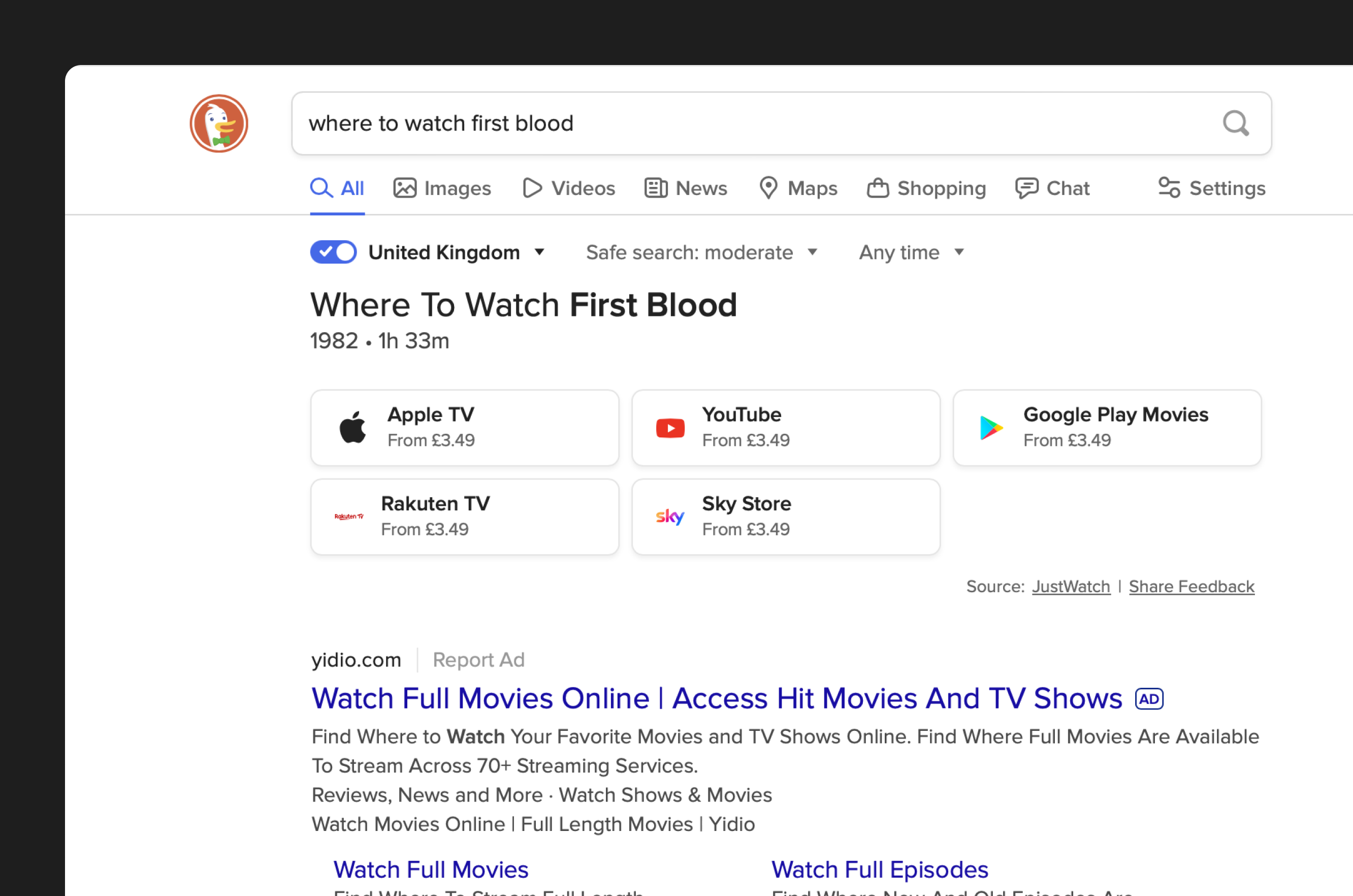Click the Sky logo icon
This screenshot has width=1353, height=896.
click(x=669, y=517)
